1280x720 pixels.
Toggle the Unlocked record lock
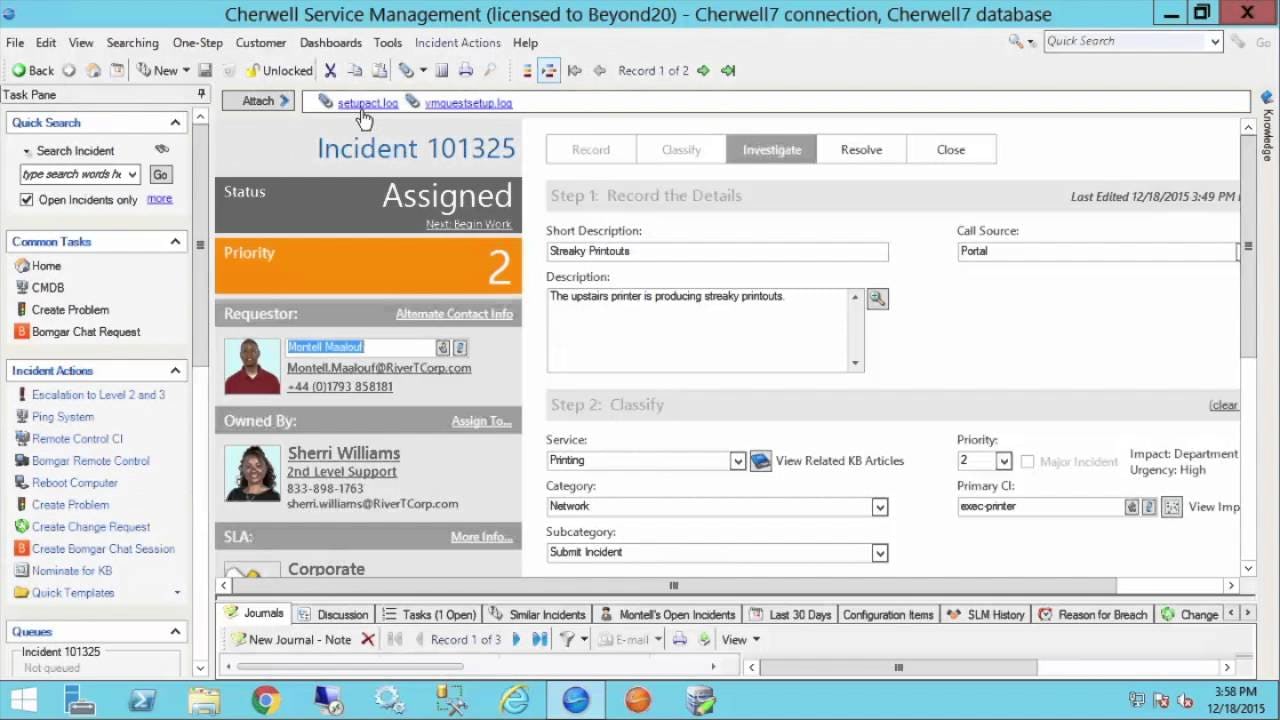coord(279,71)
